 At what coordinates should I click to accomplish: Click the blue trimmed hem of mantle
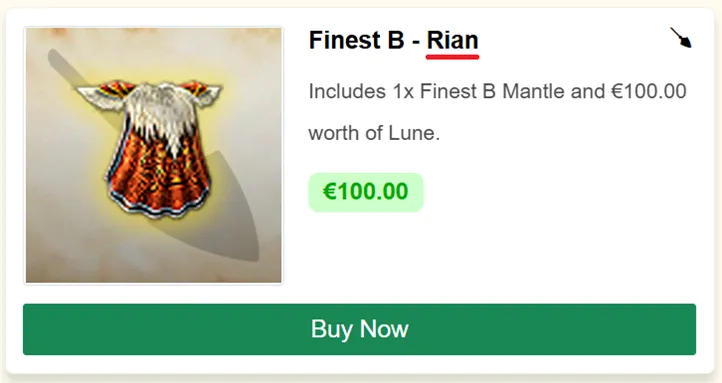point(157,208)
